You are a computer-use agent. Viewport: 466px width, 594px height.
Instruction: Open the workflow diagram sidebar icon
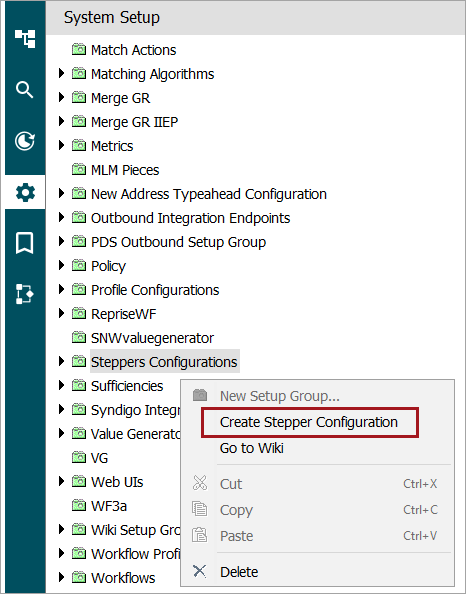click(x=25, y=294)
